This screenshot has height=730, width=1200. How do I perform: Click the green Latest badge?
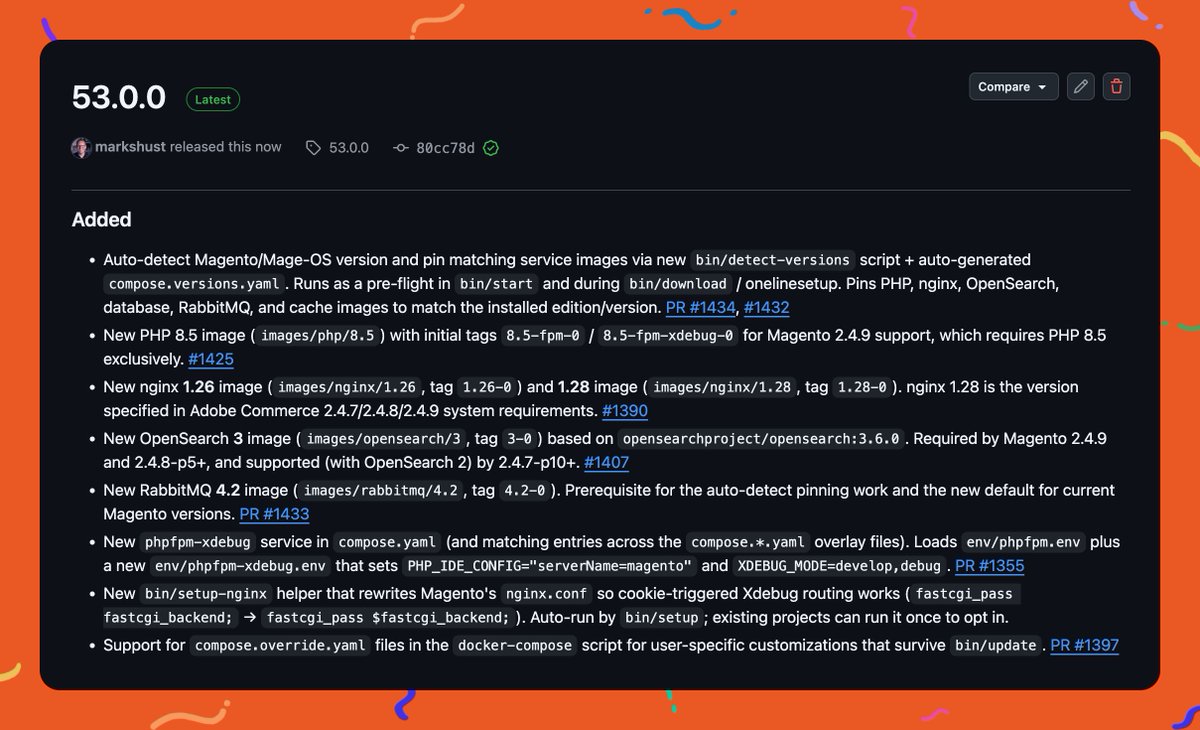[x=213, y=99]
